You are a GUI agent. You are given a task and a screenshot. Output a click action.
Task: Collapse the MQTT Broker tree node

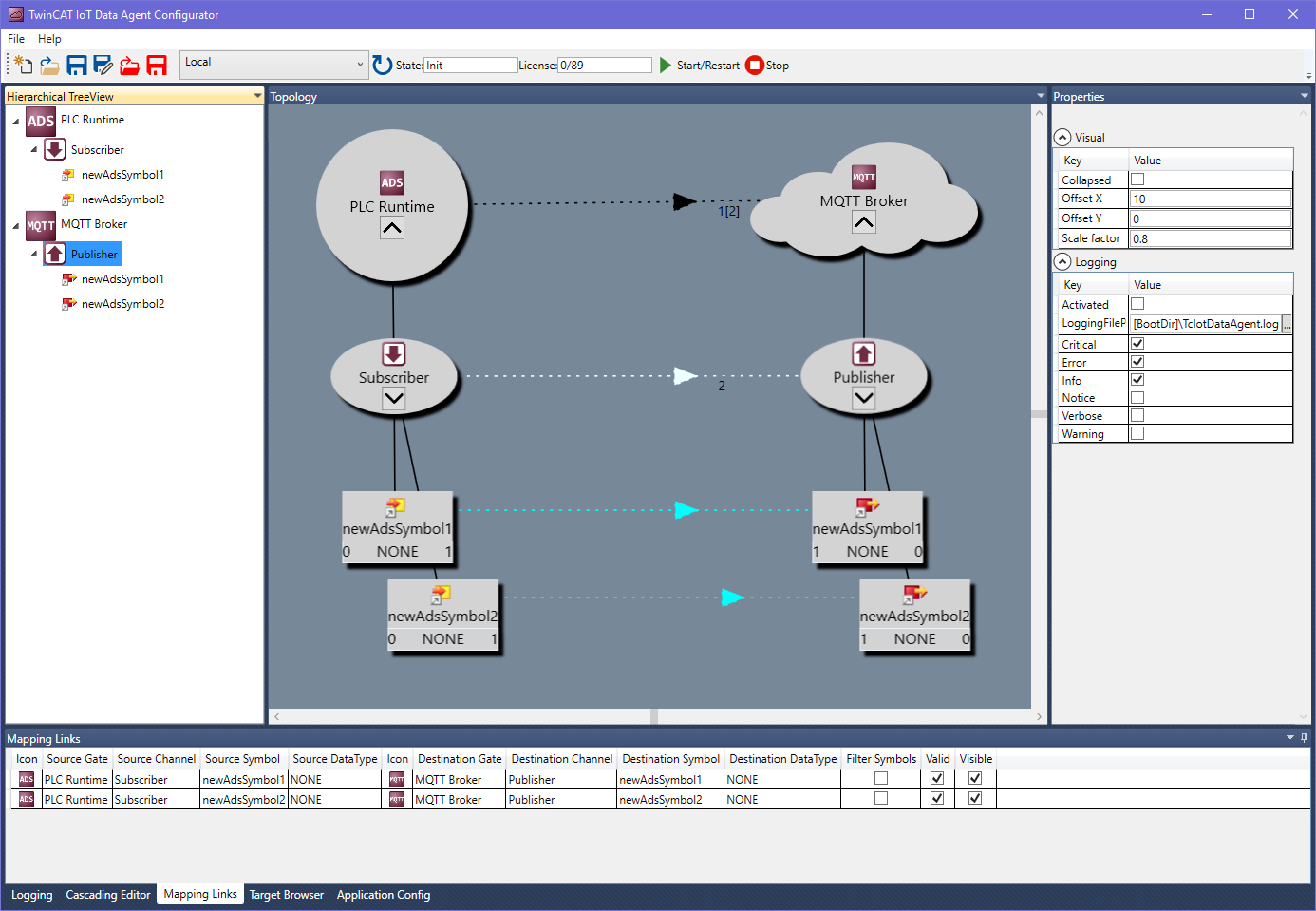coord(15,225)
